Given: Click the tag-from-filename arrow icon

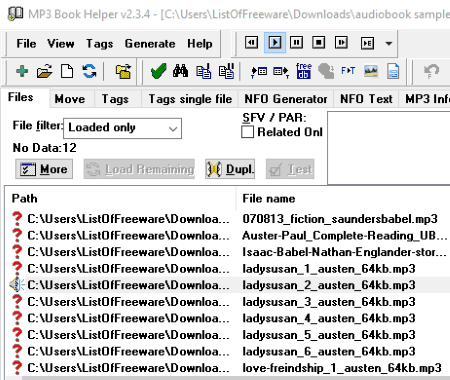Looking at the screenshot, I should (x=259, y=71).
